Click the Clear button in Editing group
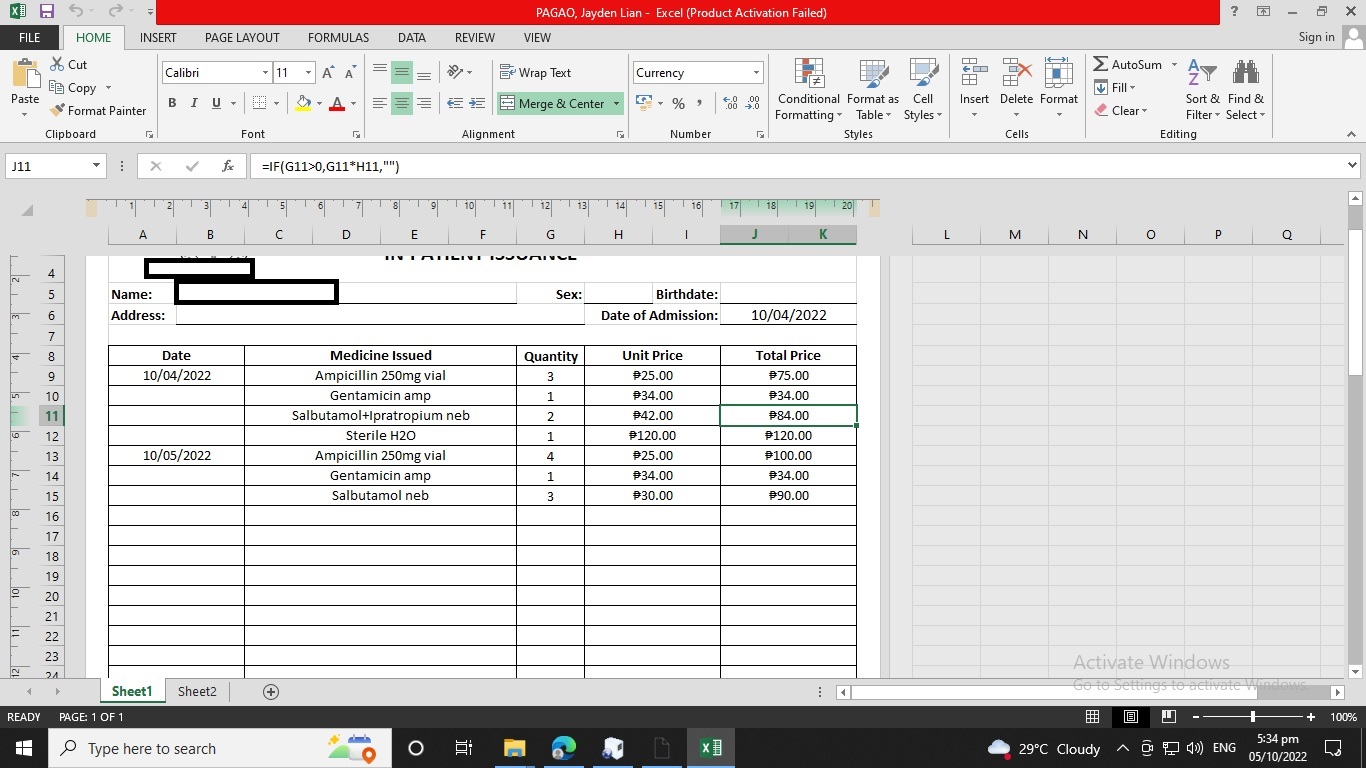The image size is (1366, 768). [x=1120, y=111]
